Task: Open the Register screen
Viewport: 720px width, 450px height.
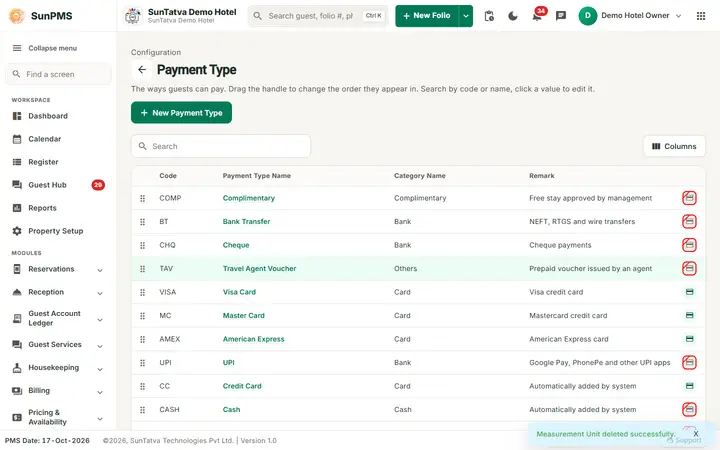Action: pos(43,162)
